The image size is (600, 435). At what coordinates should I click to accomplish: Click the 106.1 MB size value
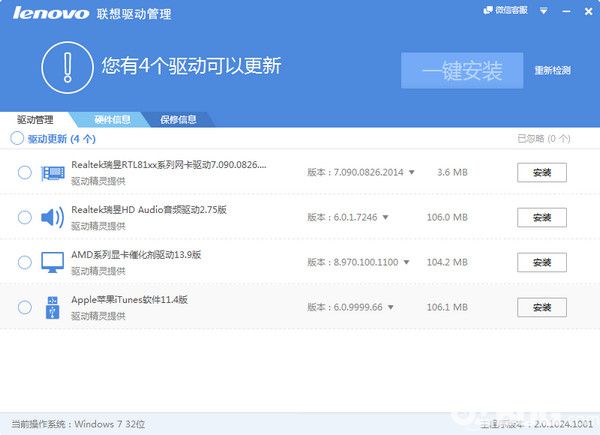click(447, 307)
